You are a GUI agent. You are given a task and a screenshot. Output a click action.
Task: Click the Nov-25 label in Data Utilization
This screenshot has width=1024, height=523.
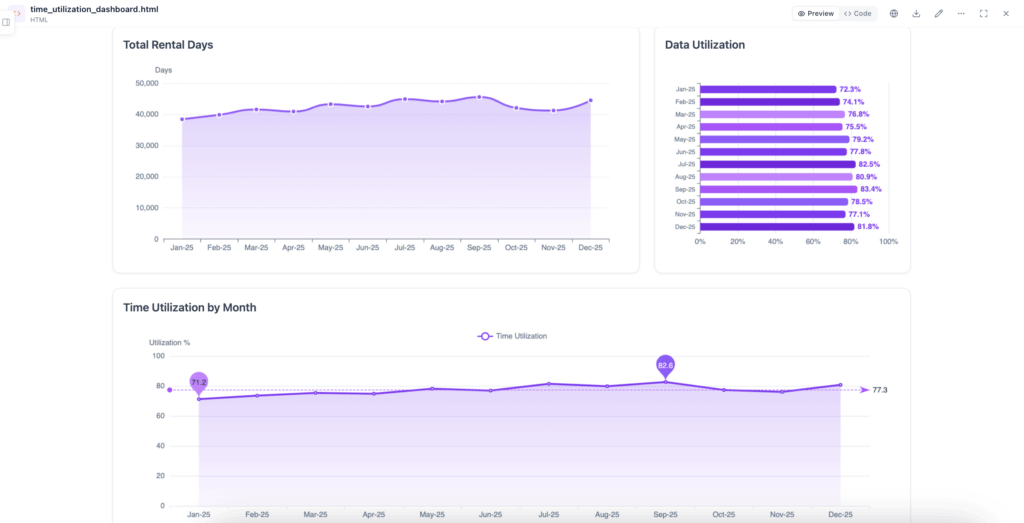pos(685,214)
